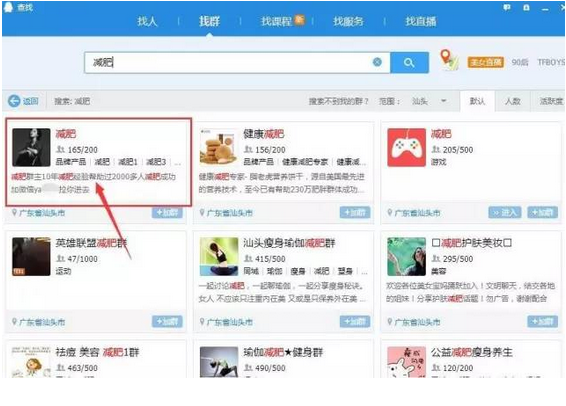Click the member count icon beside 165/200

pyautogui.click(x=60, y=149)
